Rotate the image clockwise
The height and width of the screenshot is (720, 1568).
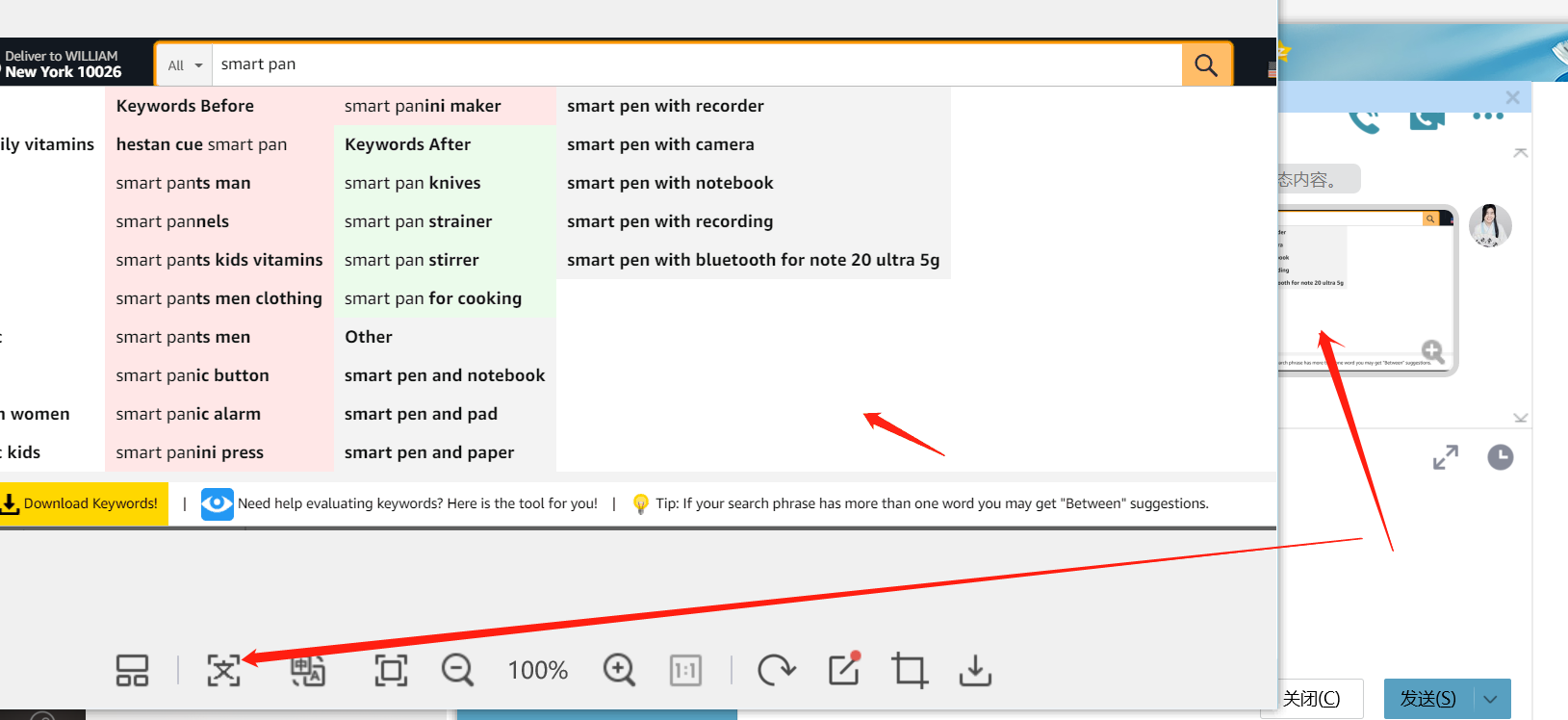click(x=776, y=670)
